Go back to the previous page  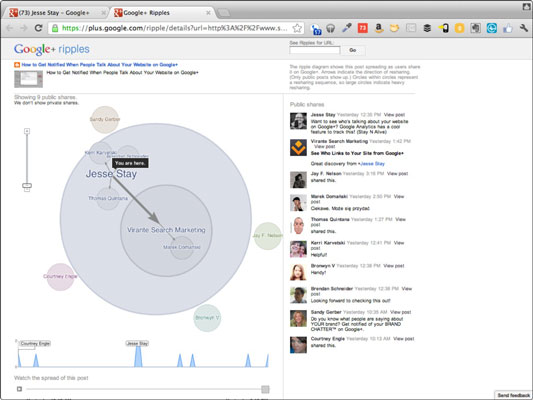(x=10, y=28)
